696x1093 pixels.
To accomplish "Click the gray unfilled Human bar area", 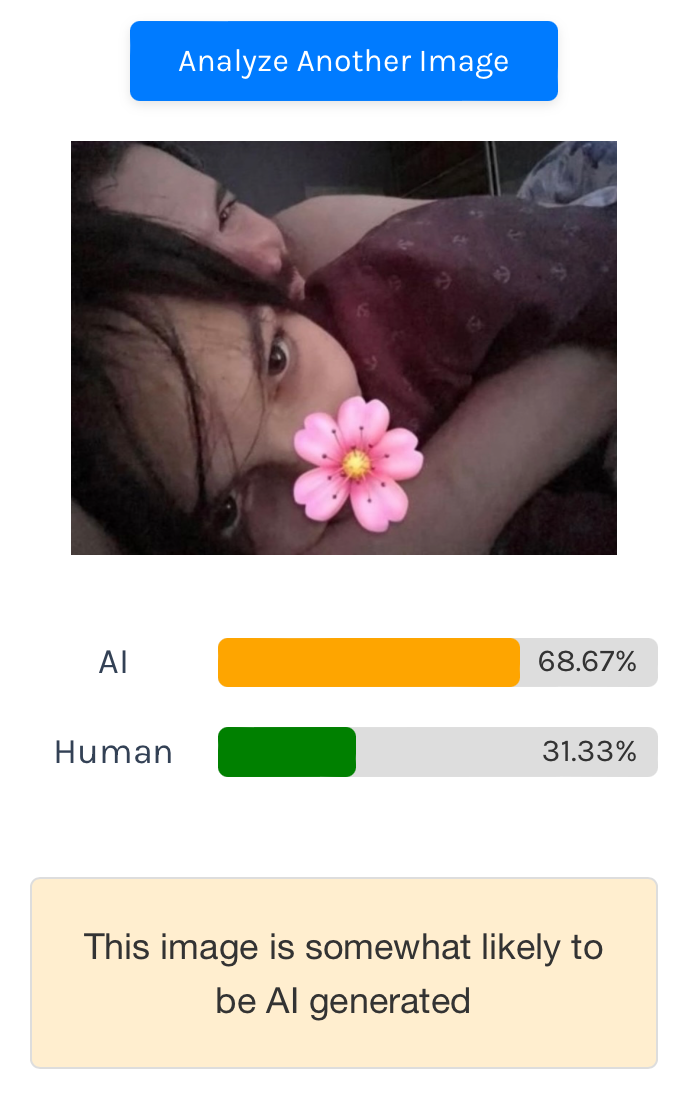I will point(507,751).
